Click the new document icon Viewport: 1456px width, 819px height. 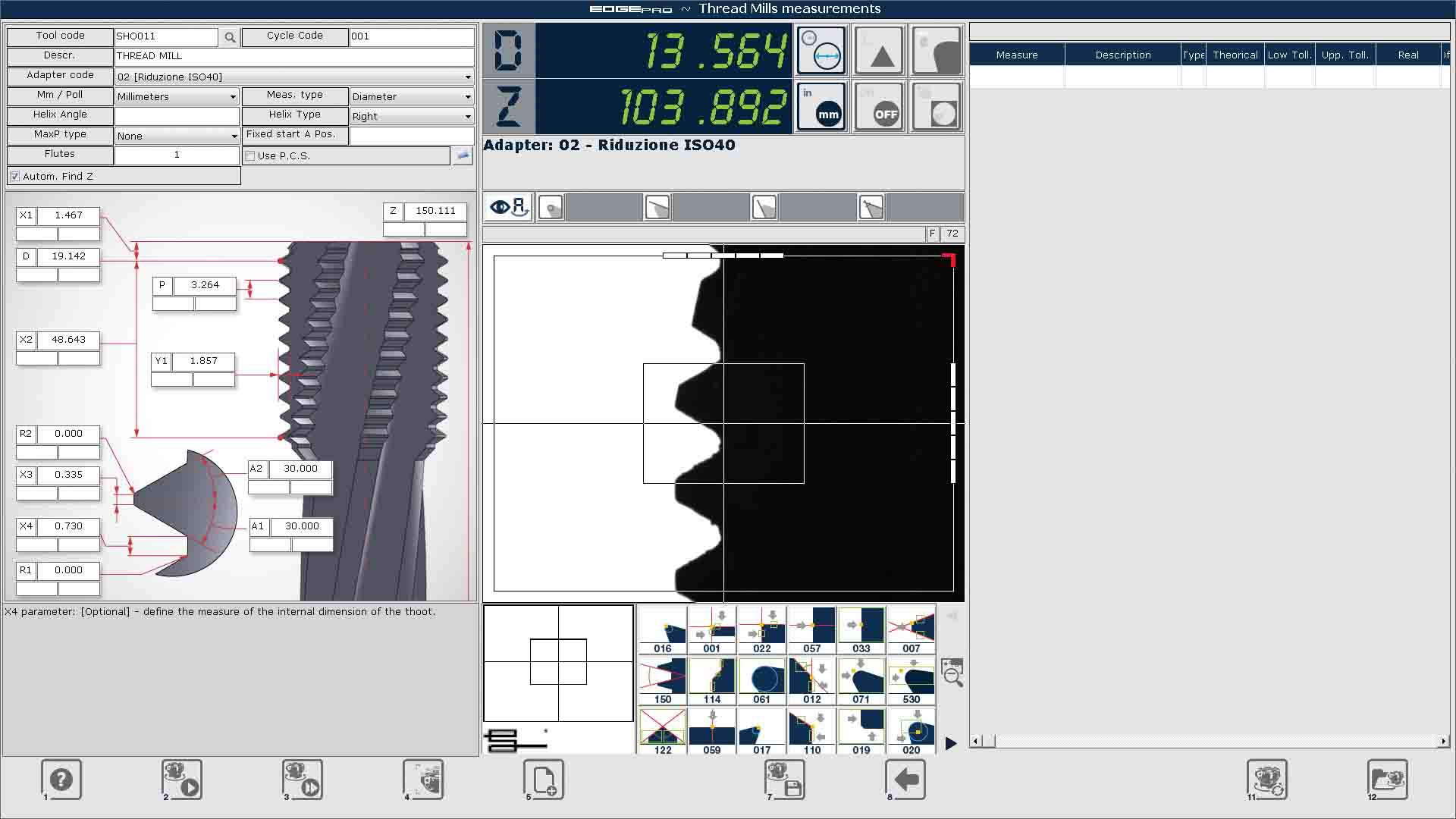pos(544,780)
